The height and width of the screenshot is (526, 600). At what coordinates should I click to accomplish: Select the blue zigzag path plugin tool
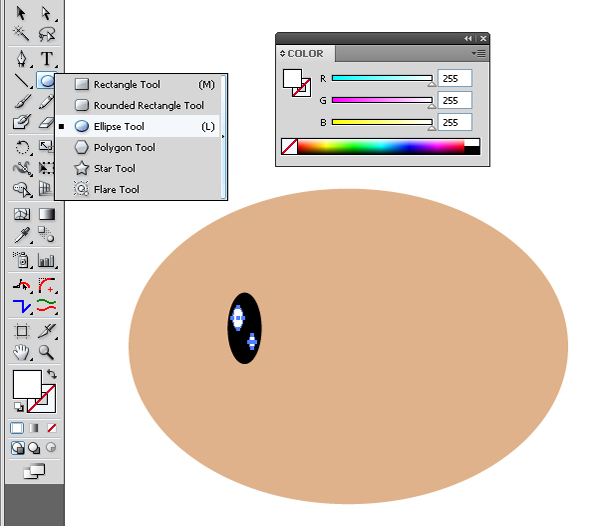point(22,306)
